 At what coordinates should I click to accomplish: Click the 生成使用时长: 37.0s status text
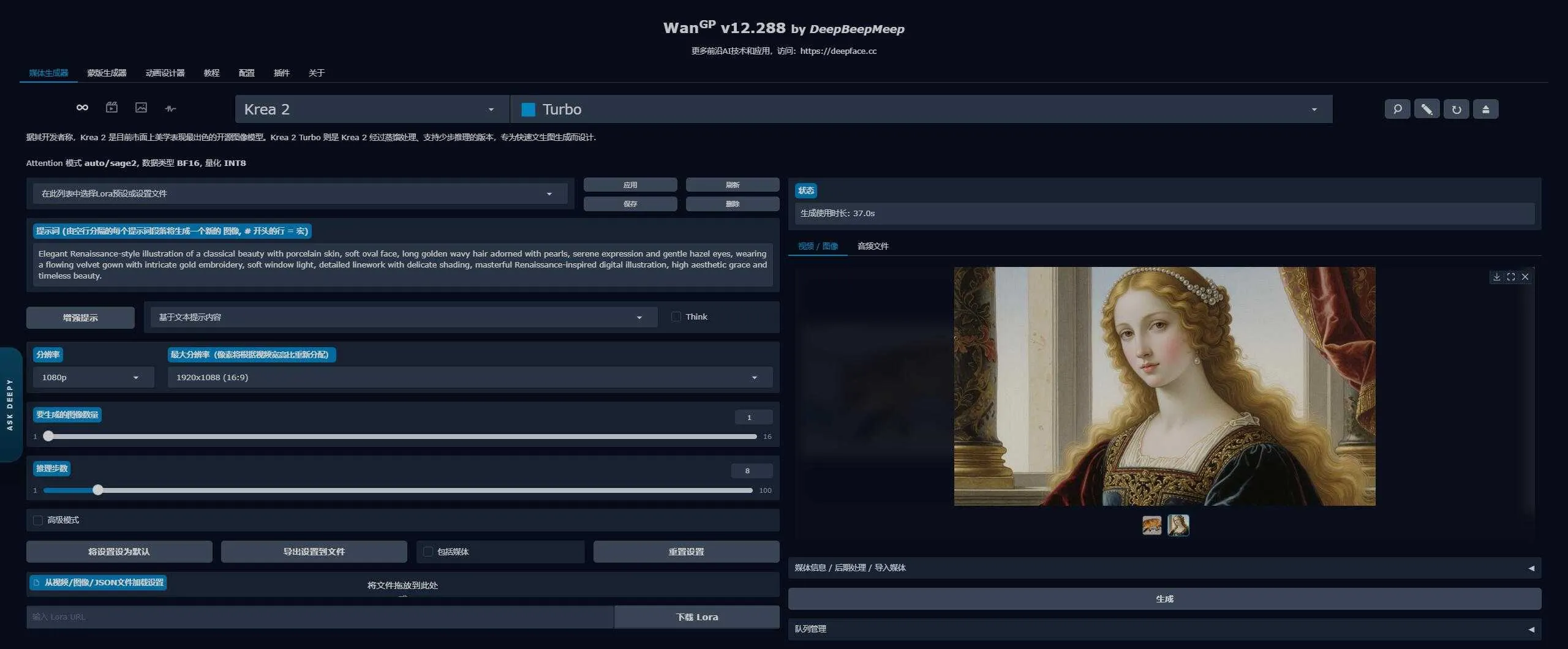click(x=837, y=214)
